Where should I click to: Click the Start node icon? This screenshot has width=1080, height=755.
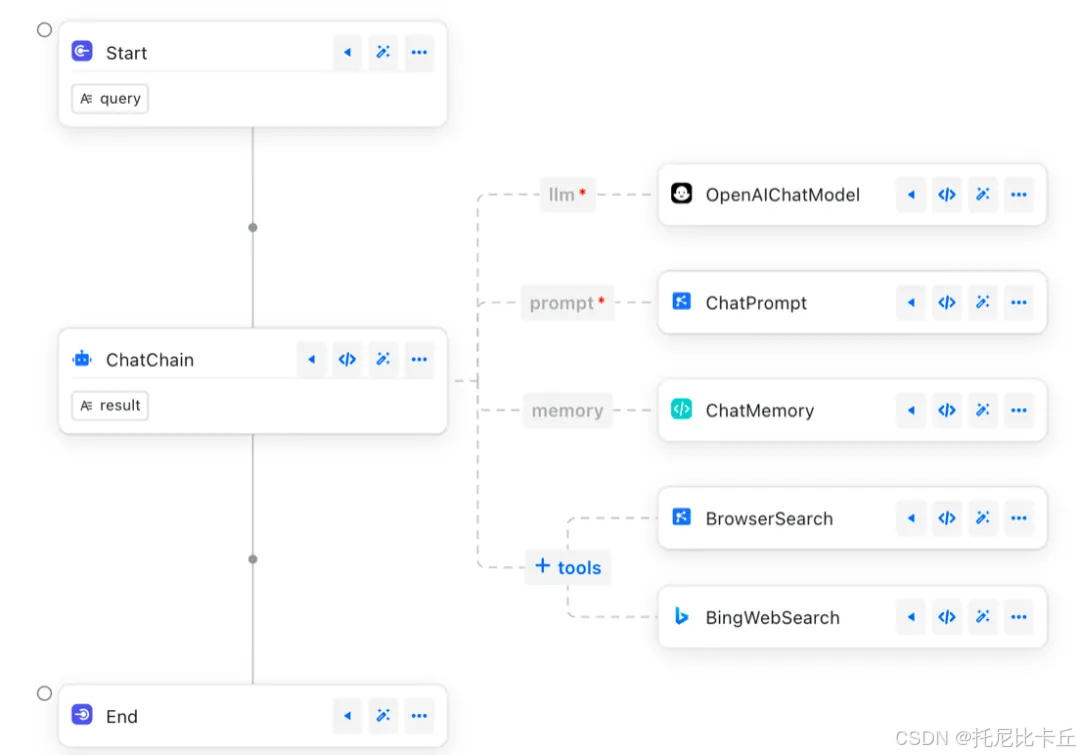(82, 52)
